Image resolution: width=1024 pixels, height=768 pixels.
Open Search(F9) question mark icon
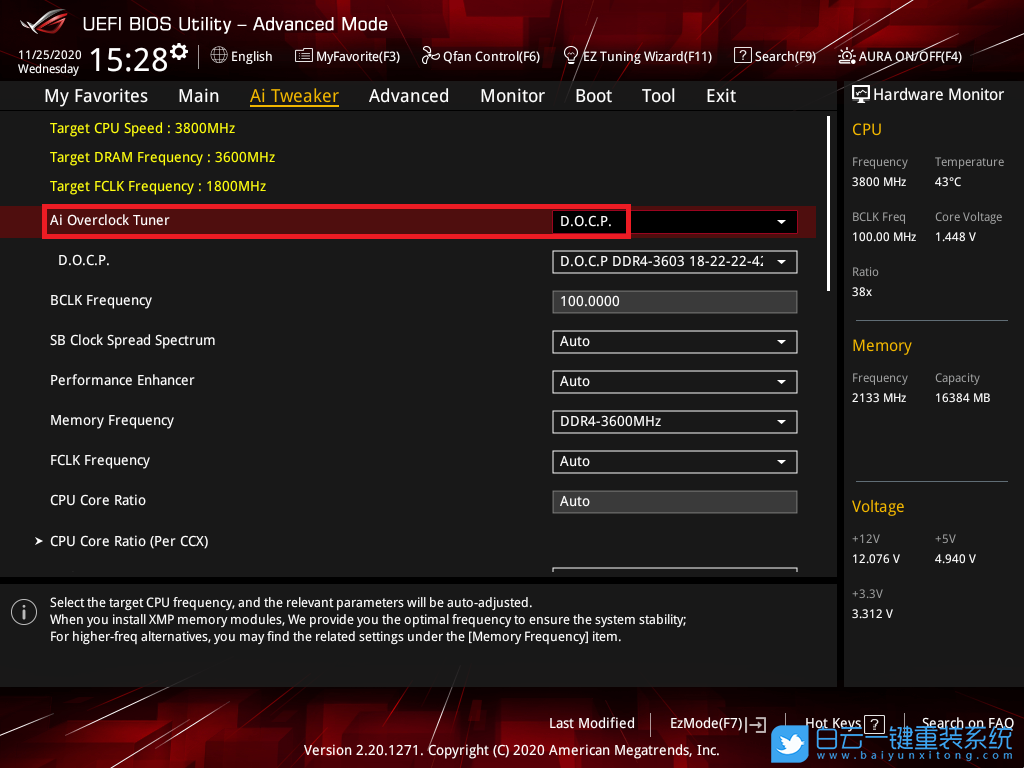[x=742, y=56]
